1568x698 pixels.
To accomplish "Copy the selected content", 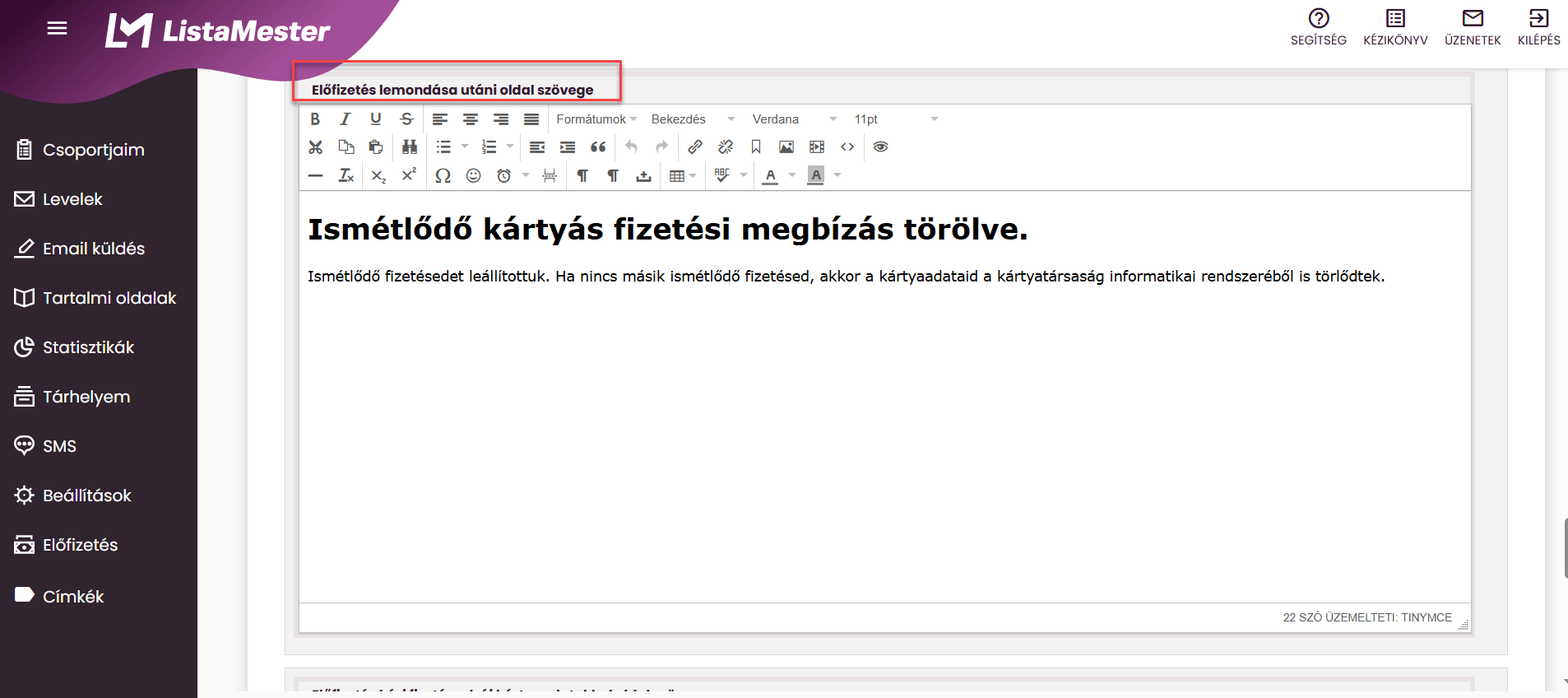I will coord(346,147).
